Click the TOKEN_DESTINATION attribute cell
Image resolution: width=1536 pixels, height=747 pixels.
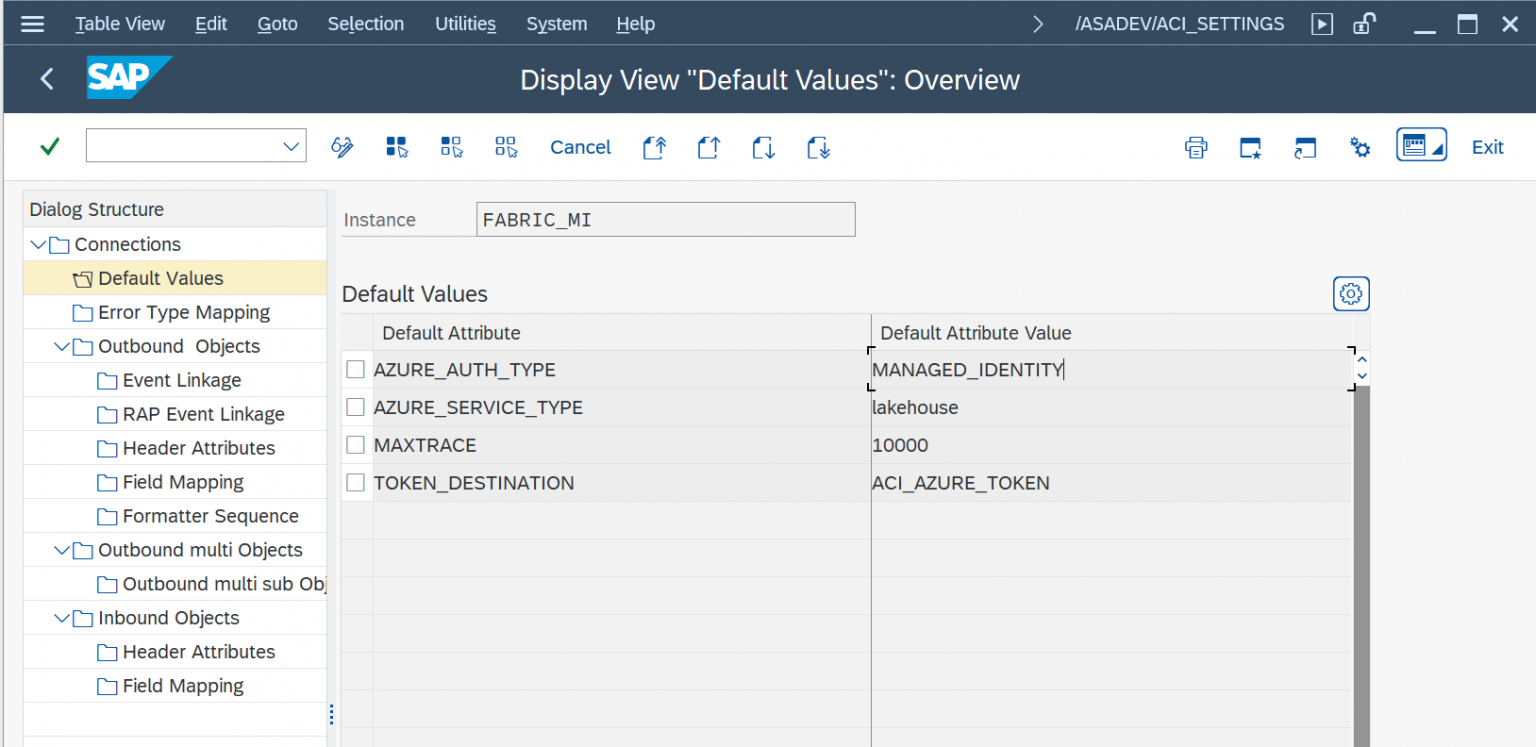621,484
